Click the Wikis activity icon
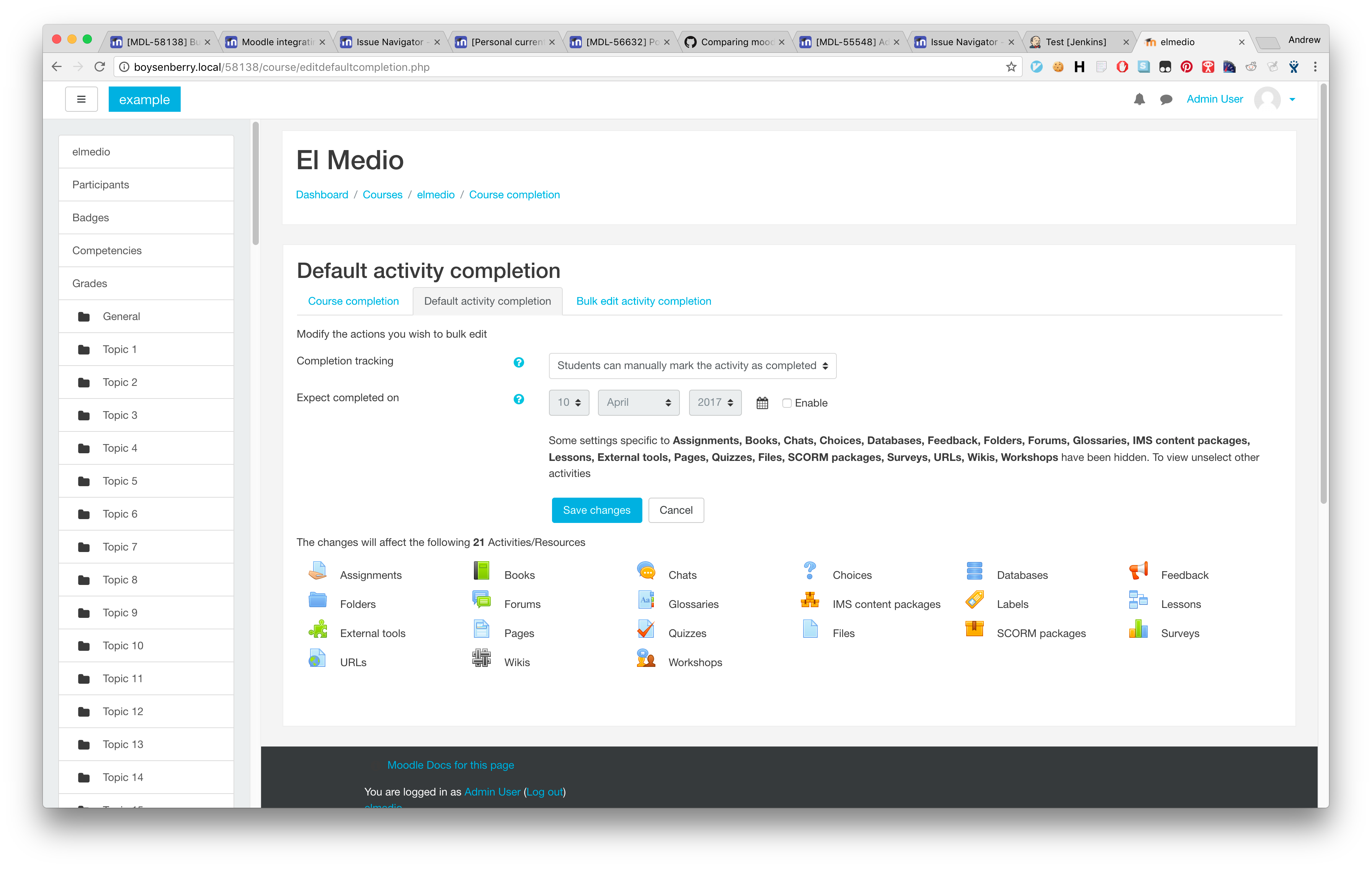 point(482,658)
